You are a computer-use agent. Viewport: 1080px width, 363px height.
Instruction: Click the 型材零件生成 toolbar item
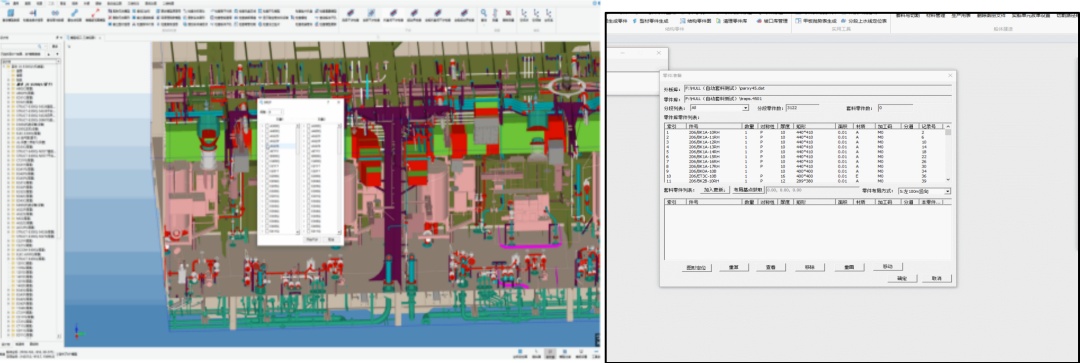click(652, 21)
